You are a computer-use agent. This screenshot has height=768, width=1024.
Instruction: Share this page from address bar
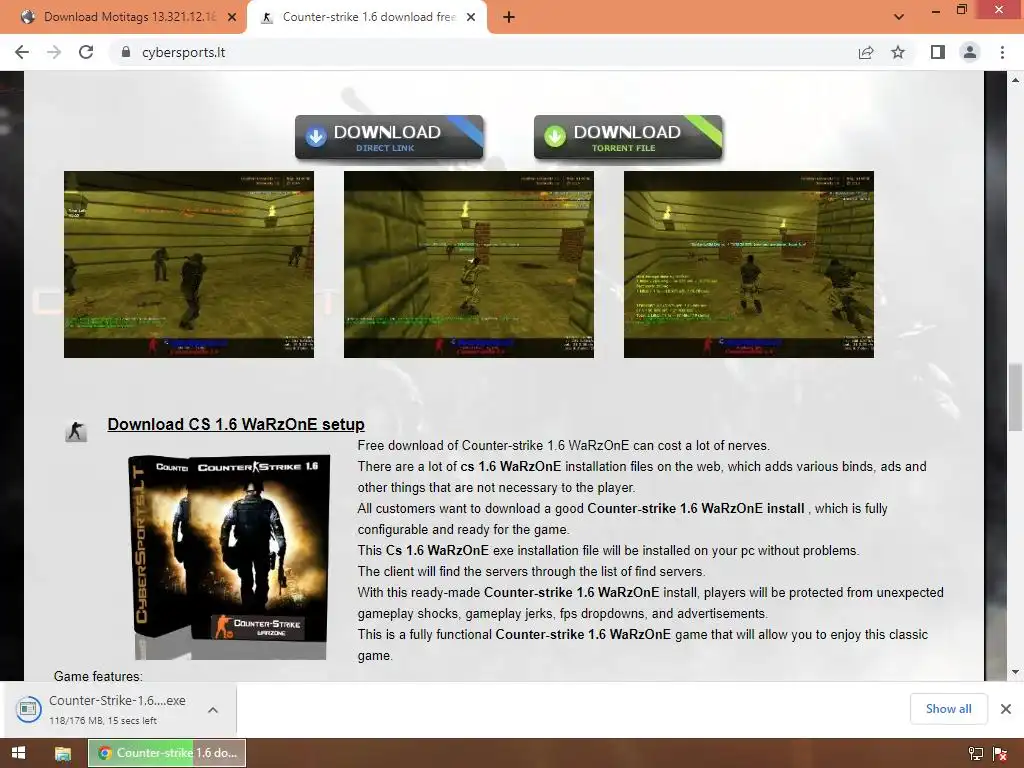pos(866,52)
